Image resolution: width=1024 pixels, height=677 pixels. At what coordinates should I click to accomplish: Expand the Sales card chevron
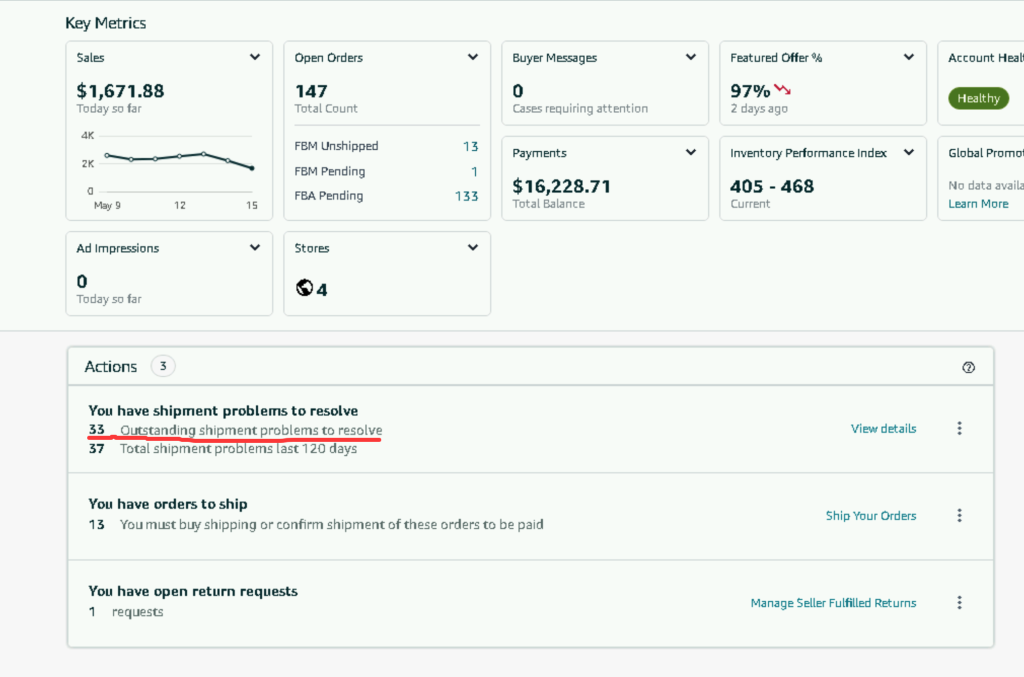click(255, 58)
